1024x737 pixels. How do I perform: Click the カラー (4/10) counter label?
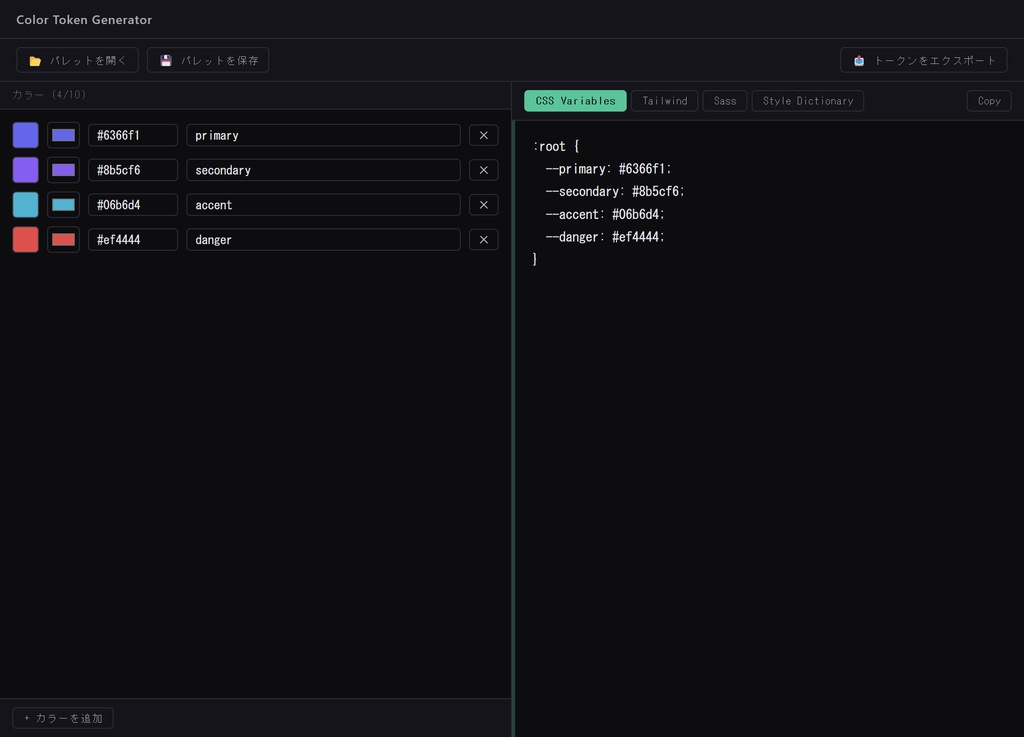point(49,95)
